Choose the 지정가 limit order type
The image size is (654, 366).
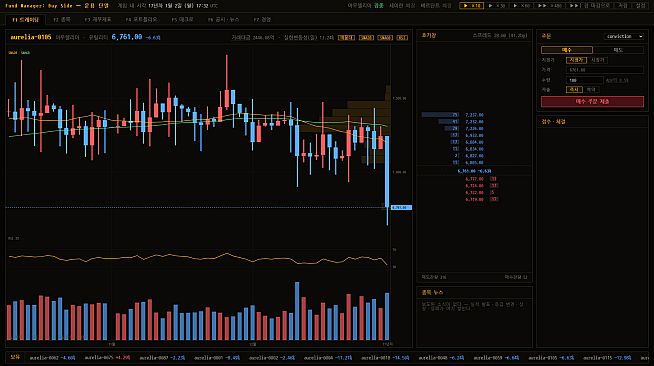click(576, 60)
